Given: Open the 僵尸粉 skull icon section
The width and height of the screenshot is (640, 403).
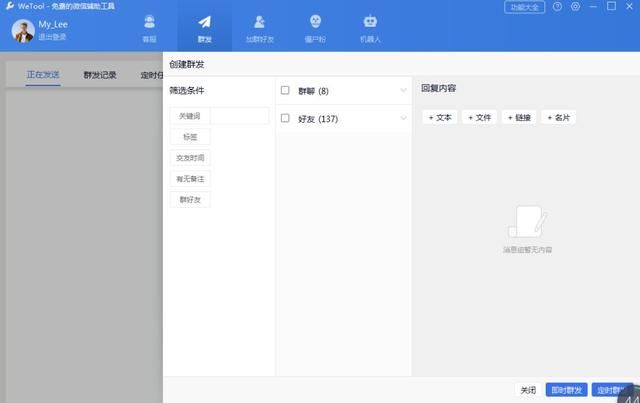Looking at the screenshot, I should 315,28.
